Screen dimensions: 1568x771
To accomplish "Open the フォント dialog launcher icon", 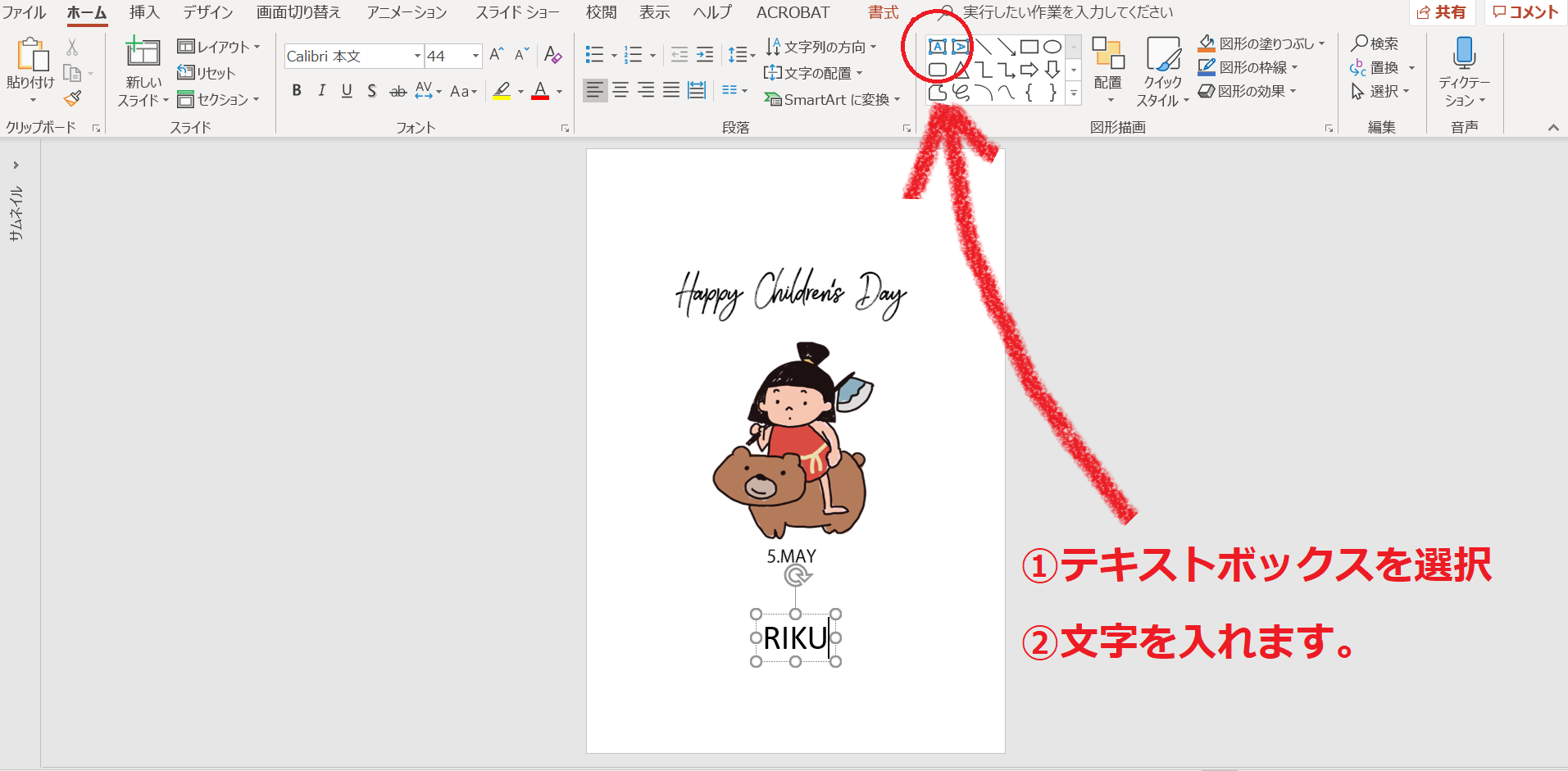I will [565, 128].
